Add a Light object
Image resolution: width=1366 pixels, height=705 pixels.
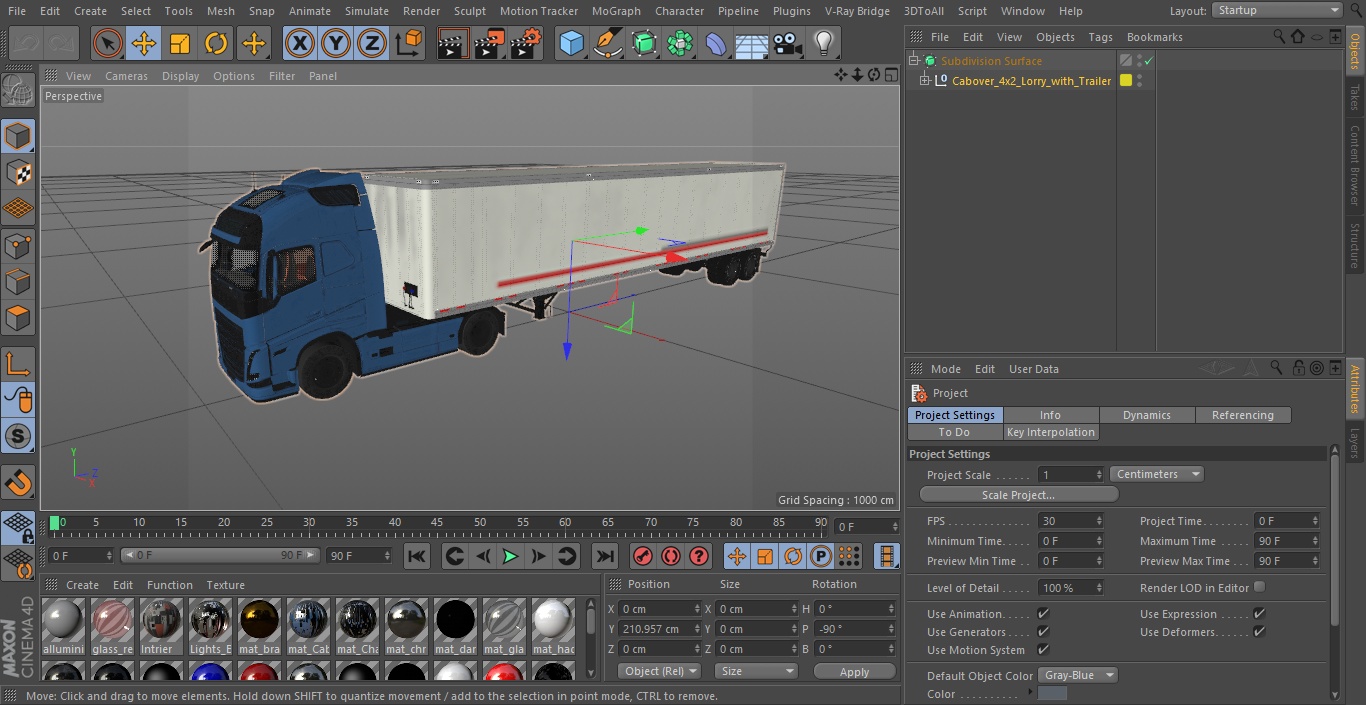(x=824, y=43)
